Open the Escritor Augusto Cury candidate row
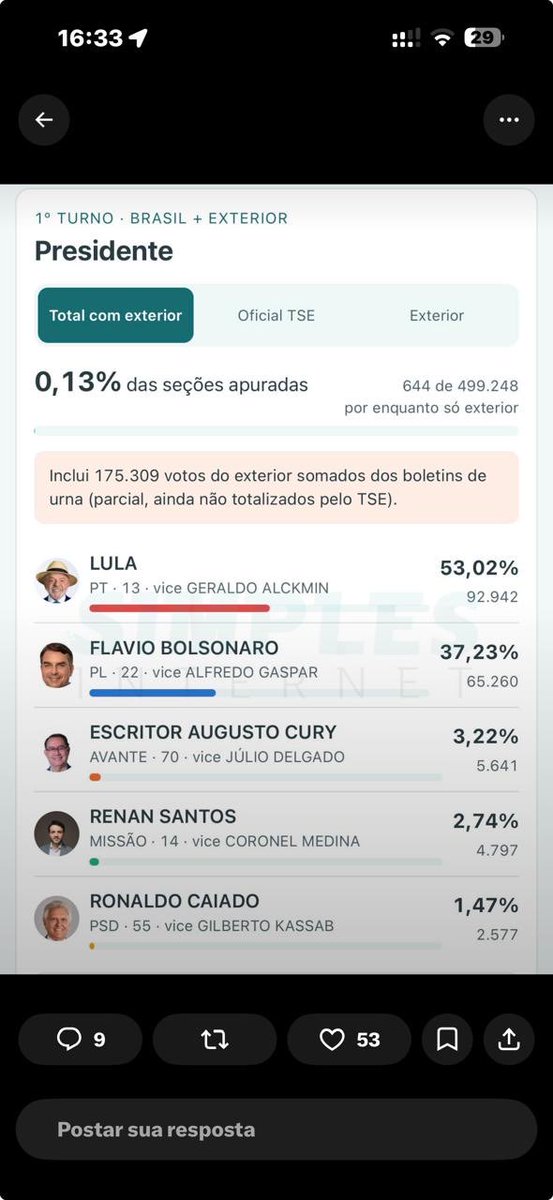Screen dimensions: 553x1200 (x=277, y=750)
